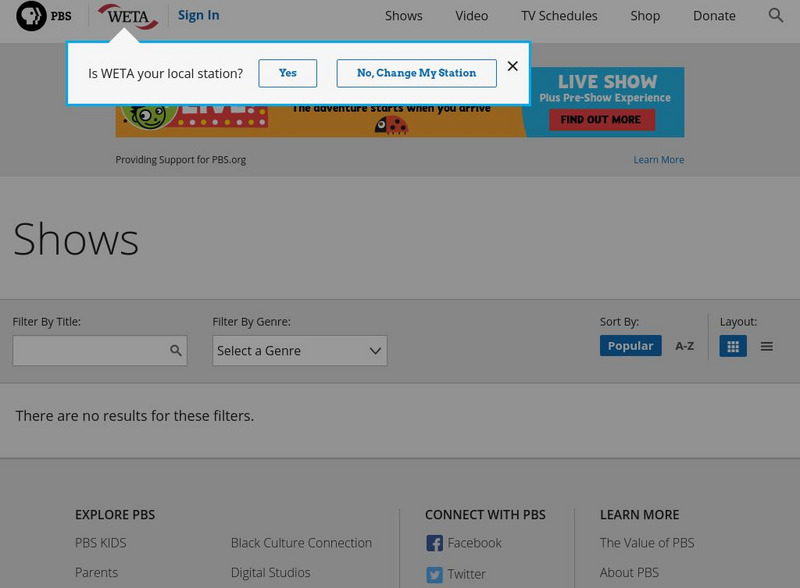This screenshot has height=588, width=800.
Task: Click the WETA station logo
Action: [128, 16]
